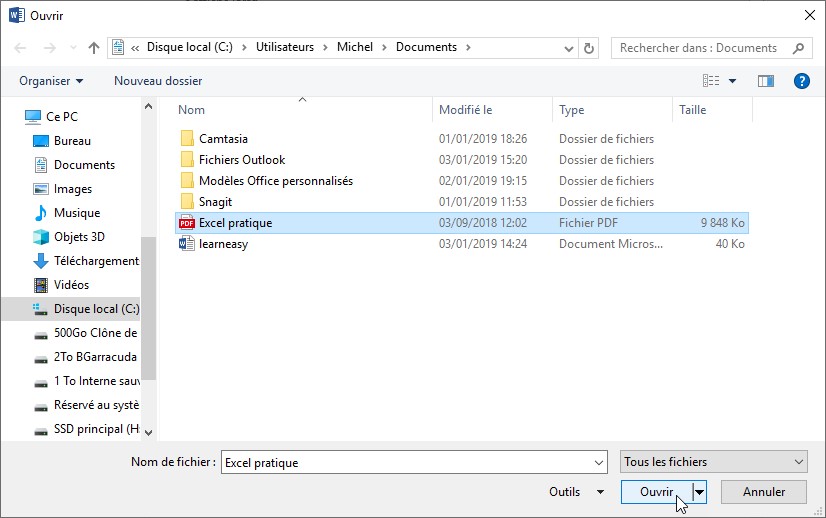Open the Organiser menu

click(x=51, y=81)
